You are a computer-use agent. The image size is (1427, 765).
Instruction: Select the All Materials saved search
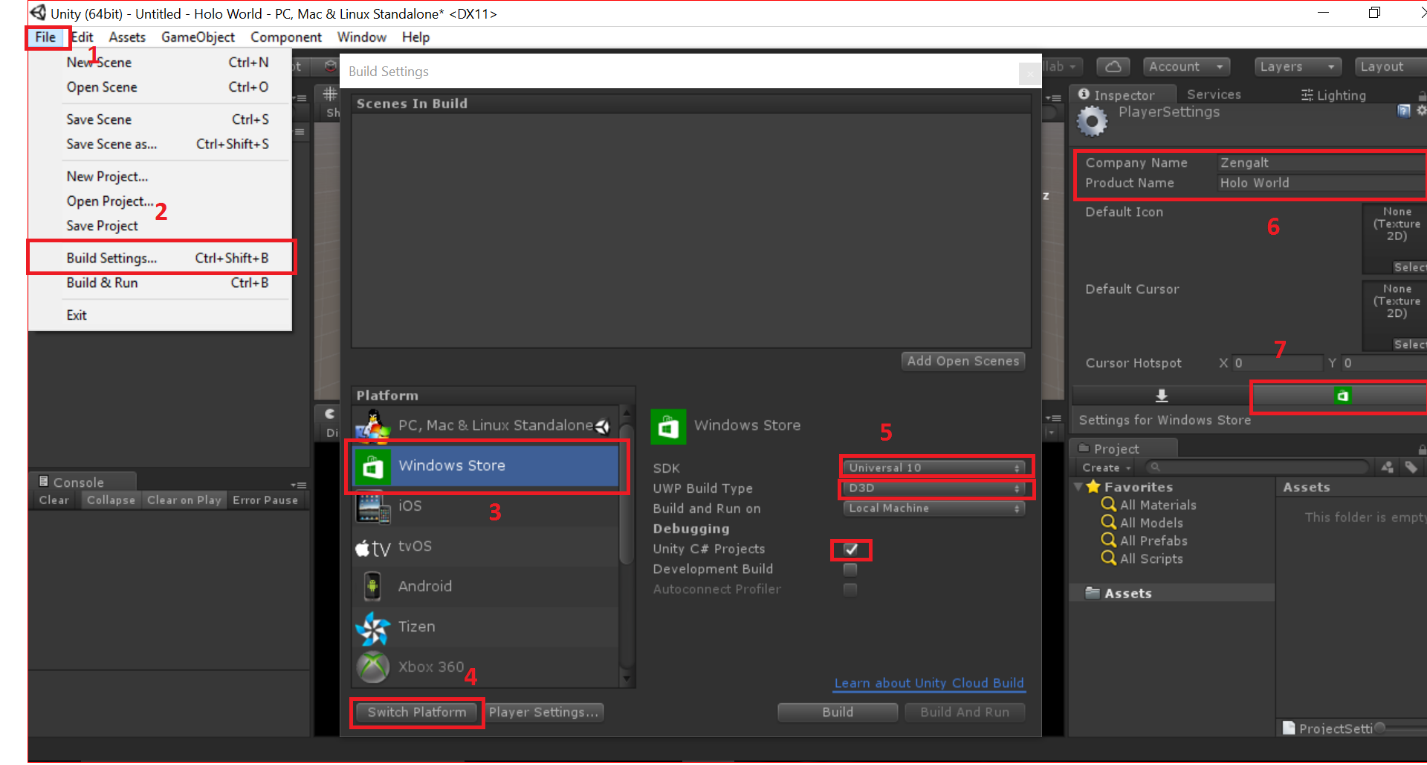[x=1148, y=505]
